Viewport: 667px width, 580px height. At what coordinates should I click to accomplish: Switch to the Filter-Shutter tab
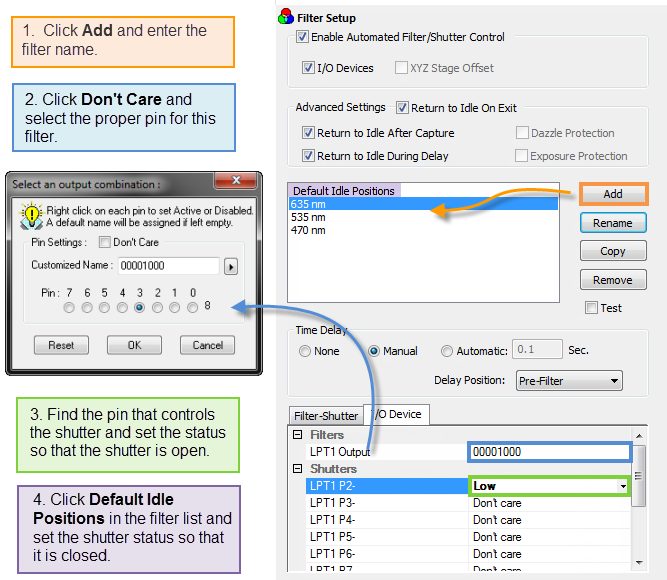325,415
